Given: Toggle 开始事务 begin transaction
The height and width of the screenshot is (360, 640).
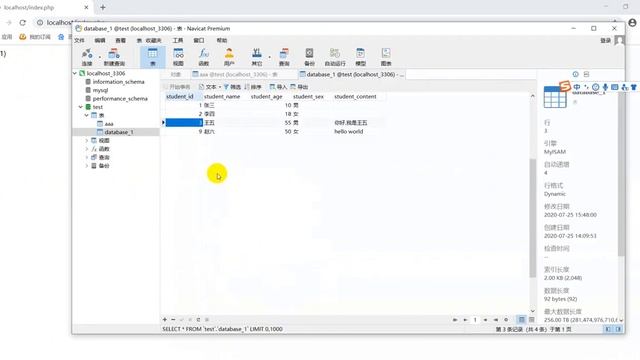Looking at the screenshot, I should tap(177, 87).
